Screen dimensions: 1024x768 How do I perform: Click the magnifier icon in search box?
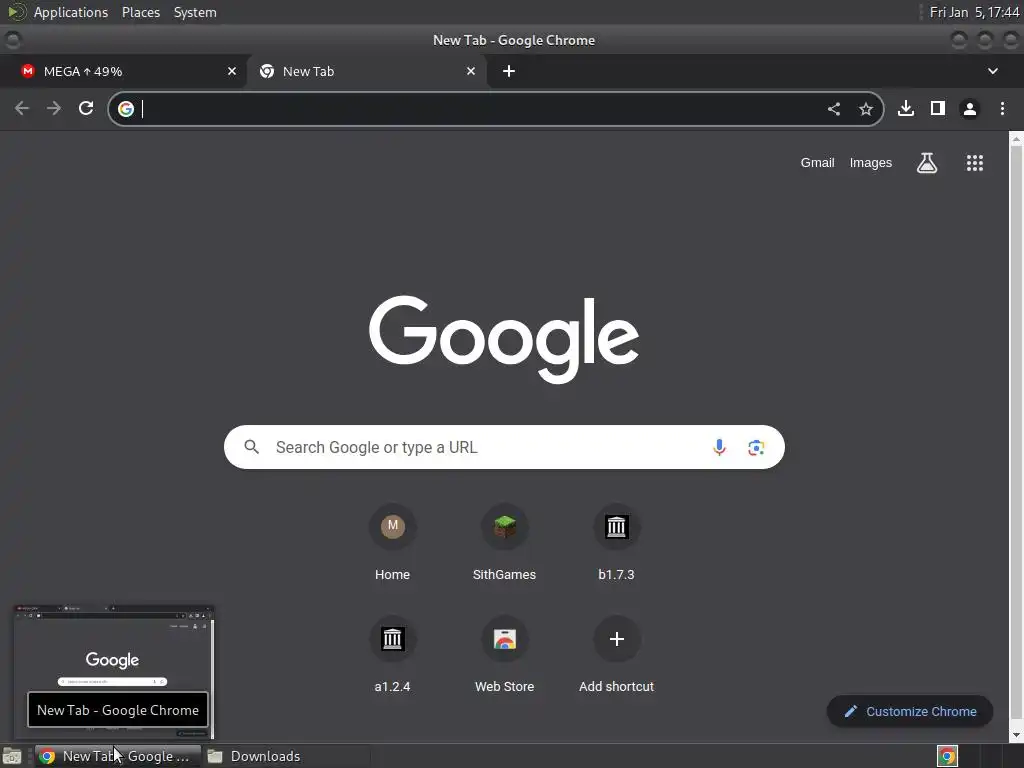click(251, 447)
